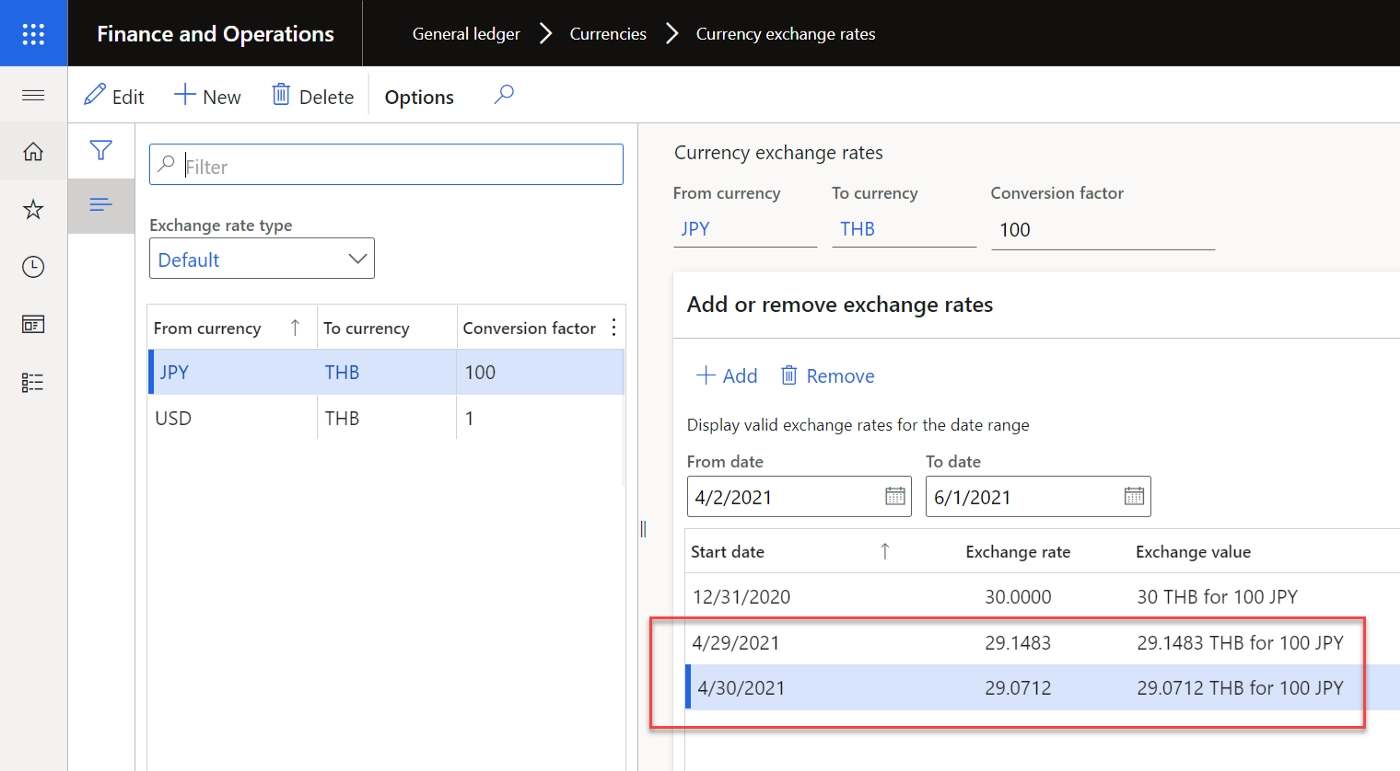Open the Exchange rate type dropdown

coord(262,259)
